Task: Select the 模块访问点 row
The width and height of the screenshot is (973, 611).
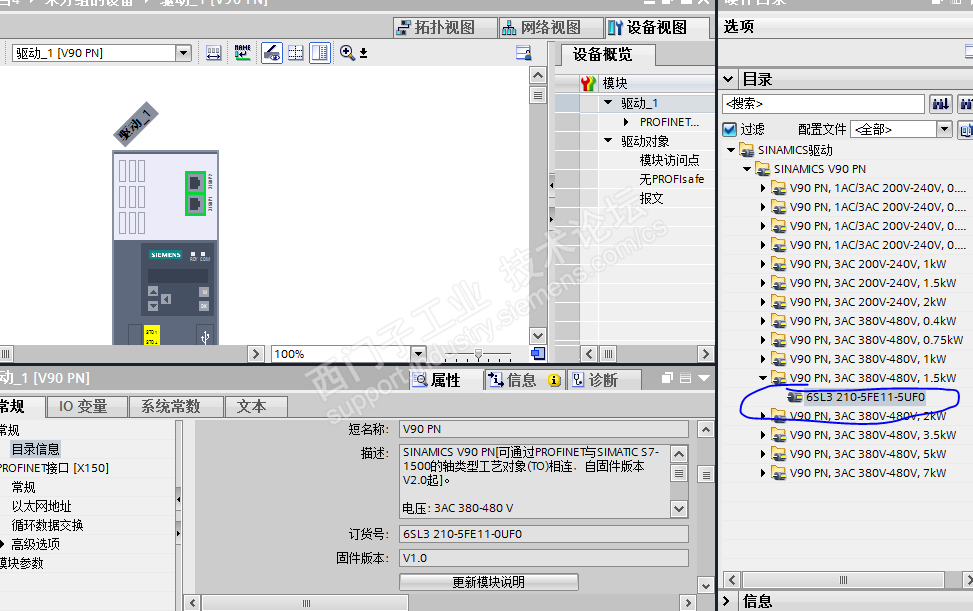Action: [x=669, y=160]
